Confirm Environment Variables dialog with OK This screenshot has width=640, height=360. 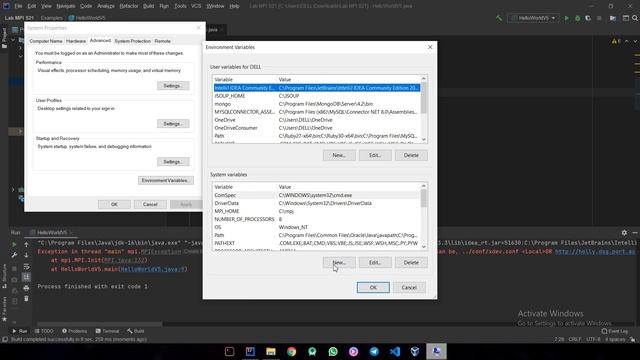(x=373, y=287)
